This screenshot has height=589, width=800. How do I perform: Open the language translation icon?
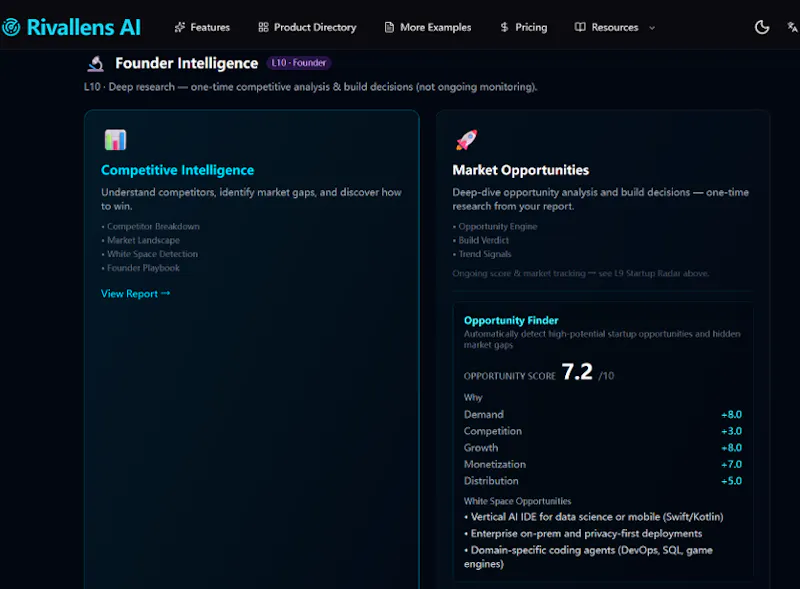[x=792, y=27]
